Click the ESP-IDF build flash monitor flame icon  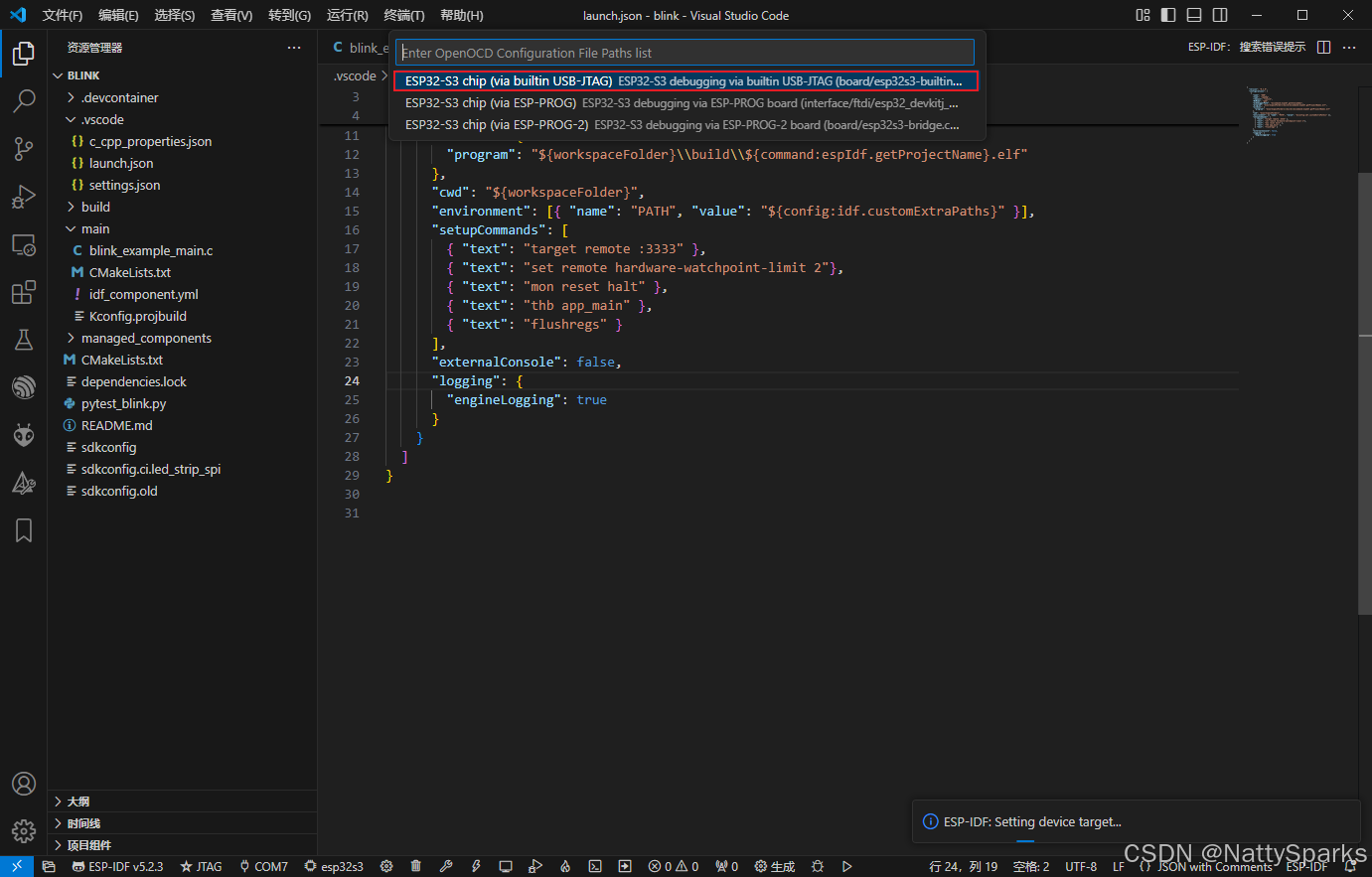point(565,866)
